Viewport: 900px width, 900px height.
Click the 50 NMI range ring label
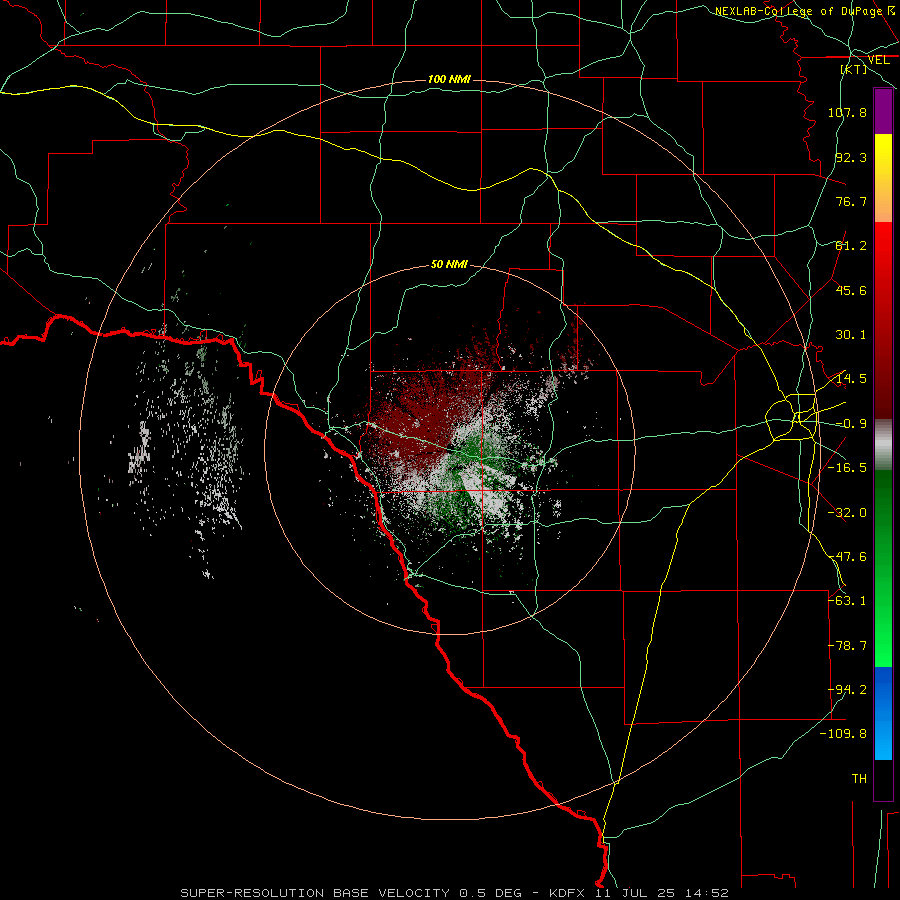[x=449, y=265]
